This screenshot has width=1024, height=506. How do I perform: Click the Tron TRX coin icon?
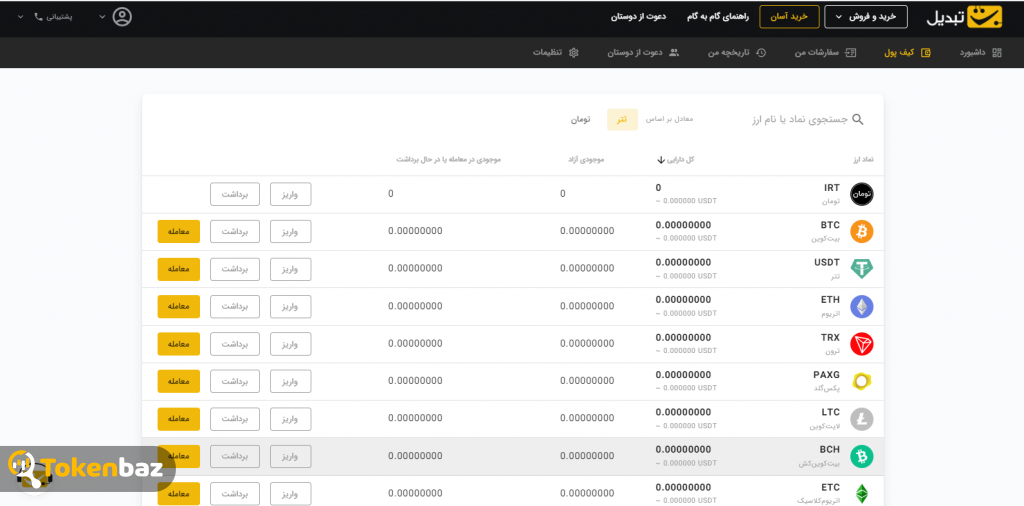click(861, 343)
